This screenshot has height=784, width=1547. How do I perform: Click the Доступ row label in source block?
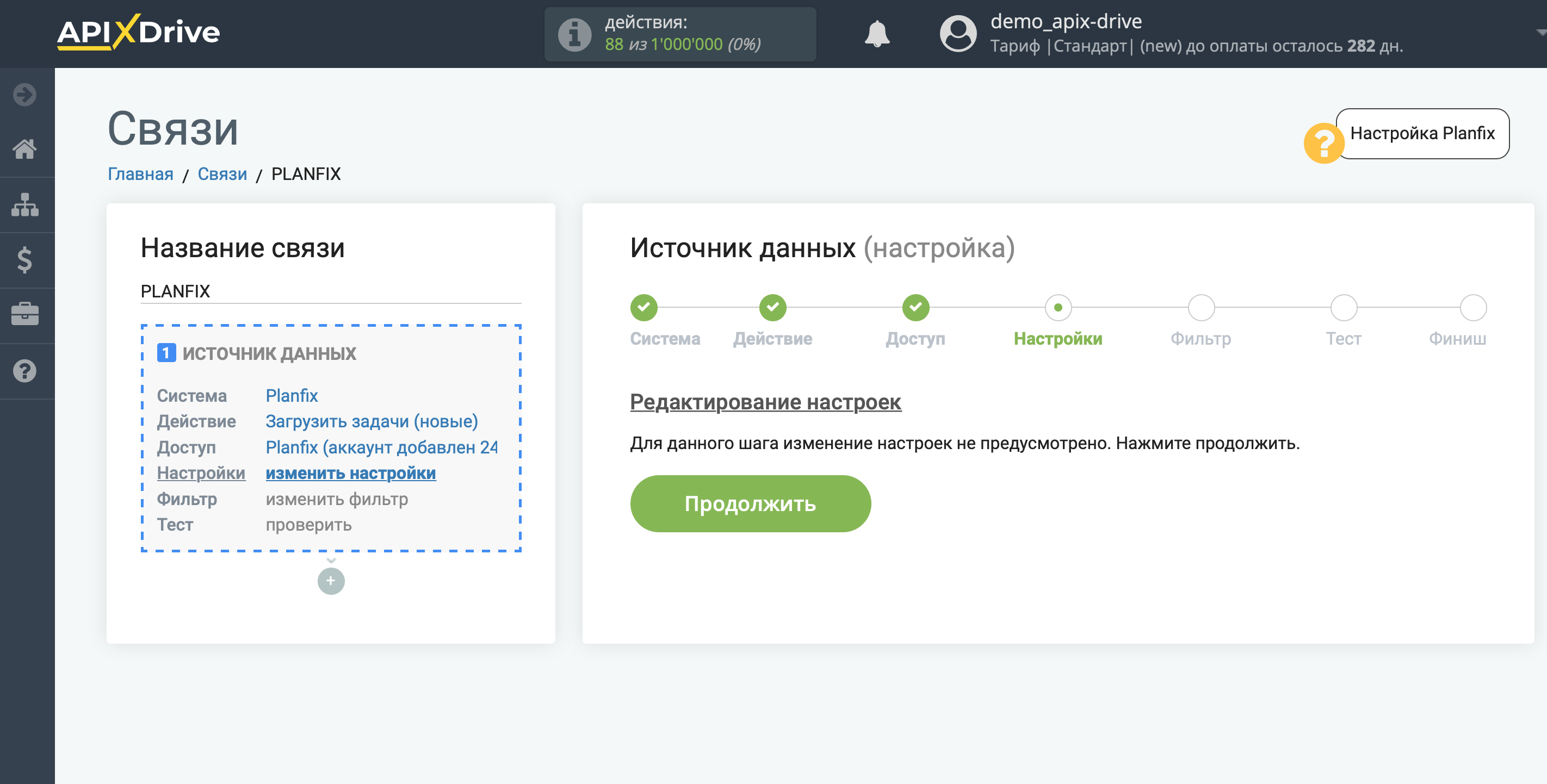coord(186,447)
